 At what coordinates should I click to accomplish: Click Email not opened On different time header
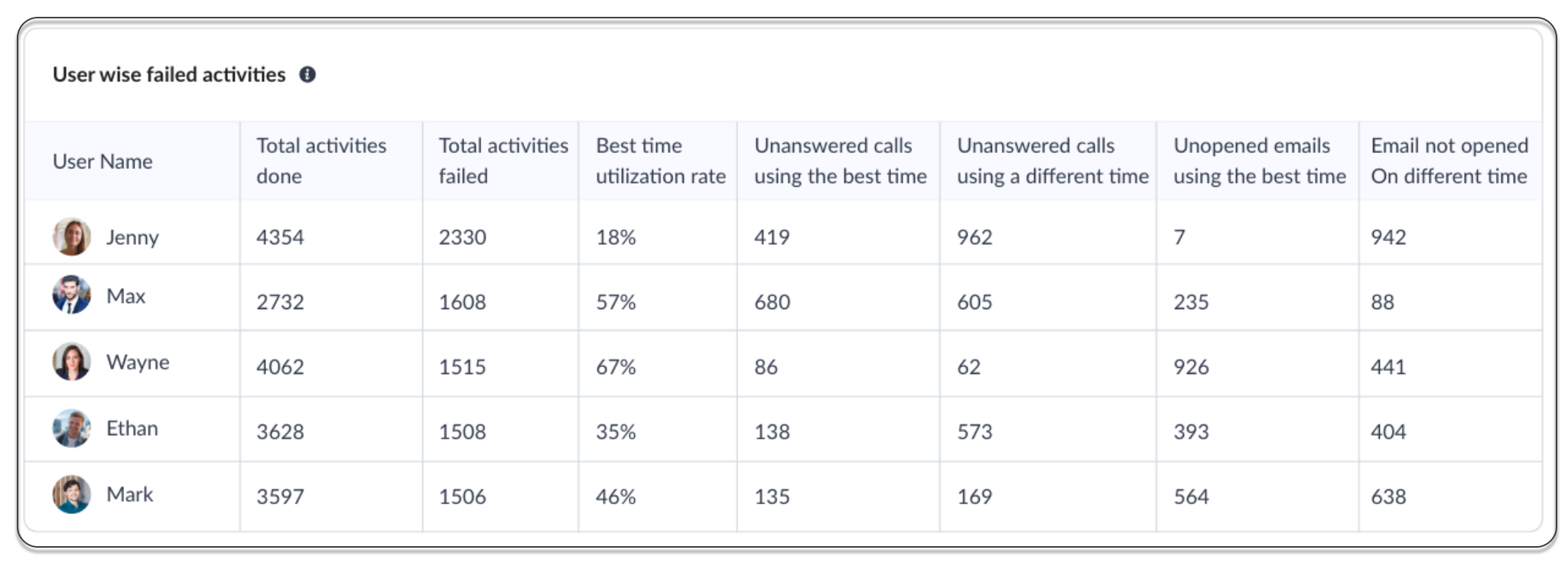[1449, 161]
